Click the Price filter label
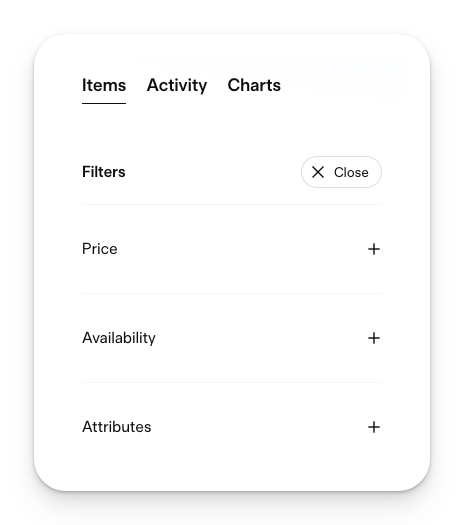The height and width of the screenshot is (525, 464). point(99,249)
